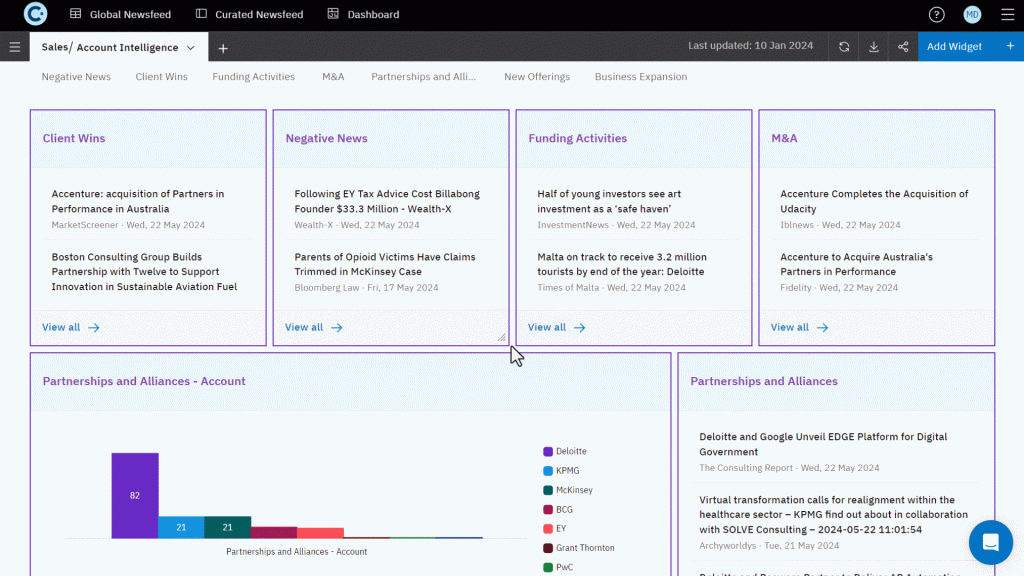The height and width of the screenshot is (576, 1024).
Task: Click the MD user avatar icon
Action: pos(971,14)
